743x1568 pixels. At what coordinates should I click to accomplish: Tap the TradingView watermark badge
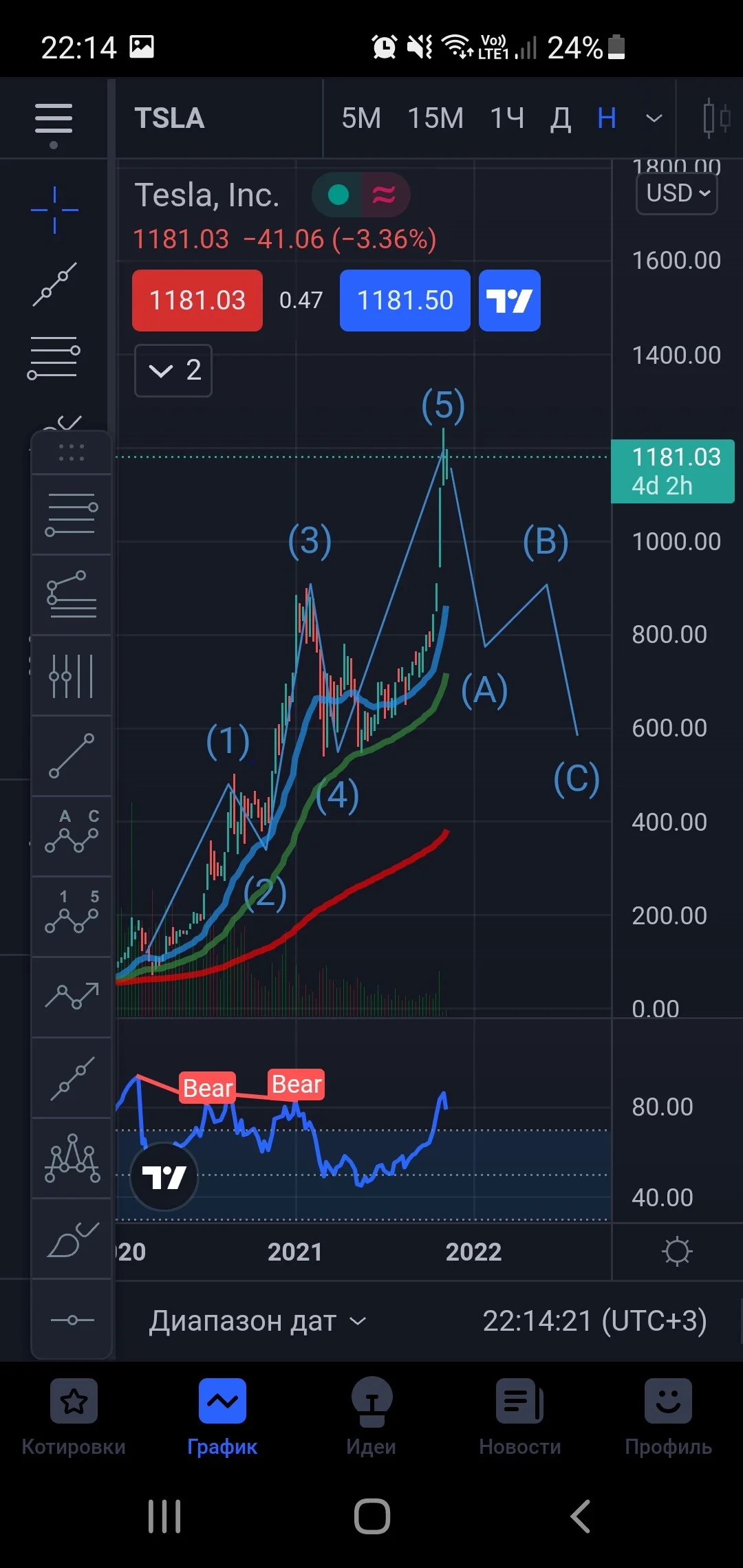click(164, 1176)
